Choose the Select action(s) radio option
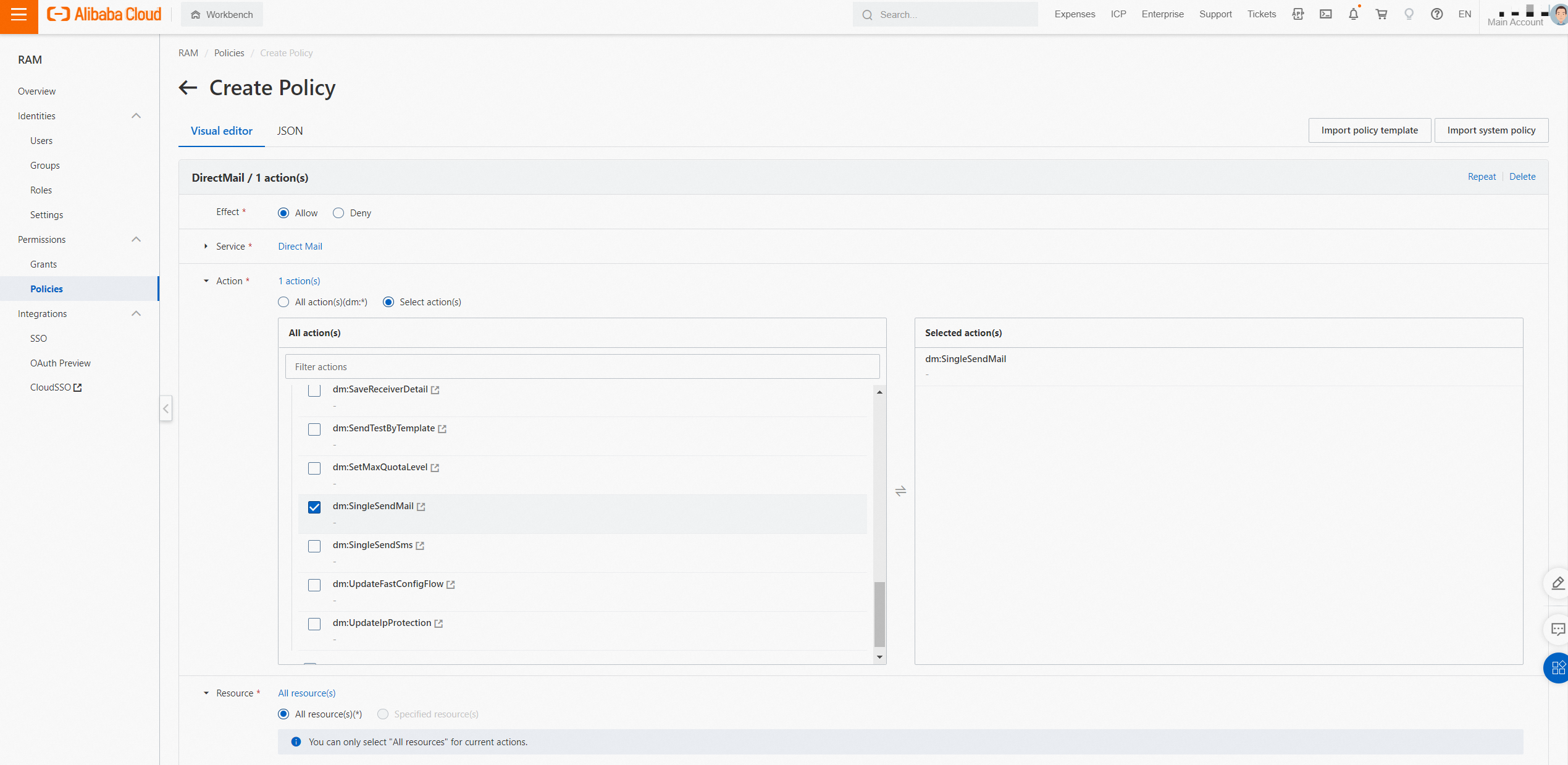Viewport: 1568px width, 765px height. (x=388, y=302)
